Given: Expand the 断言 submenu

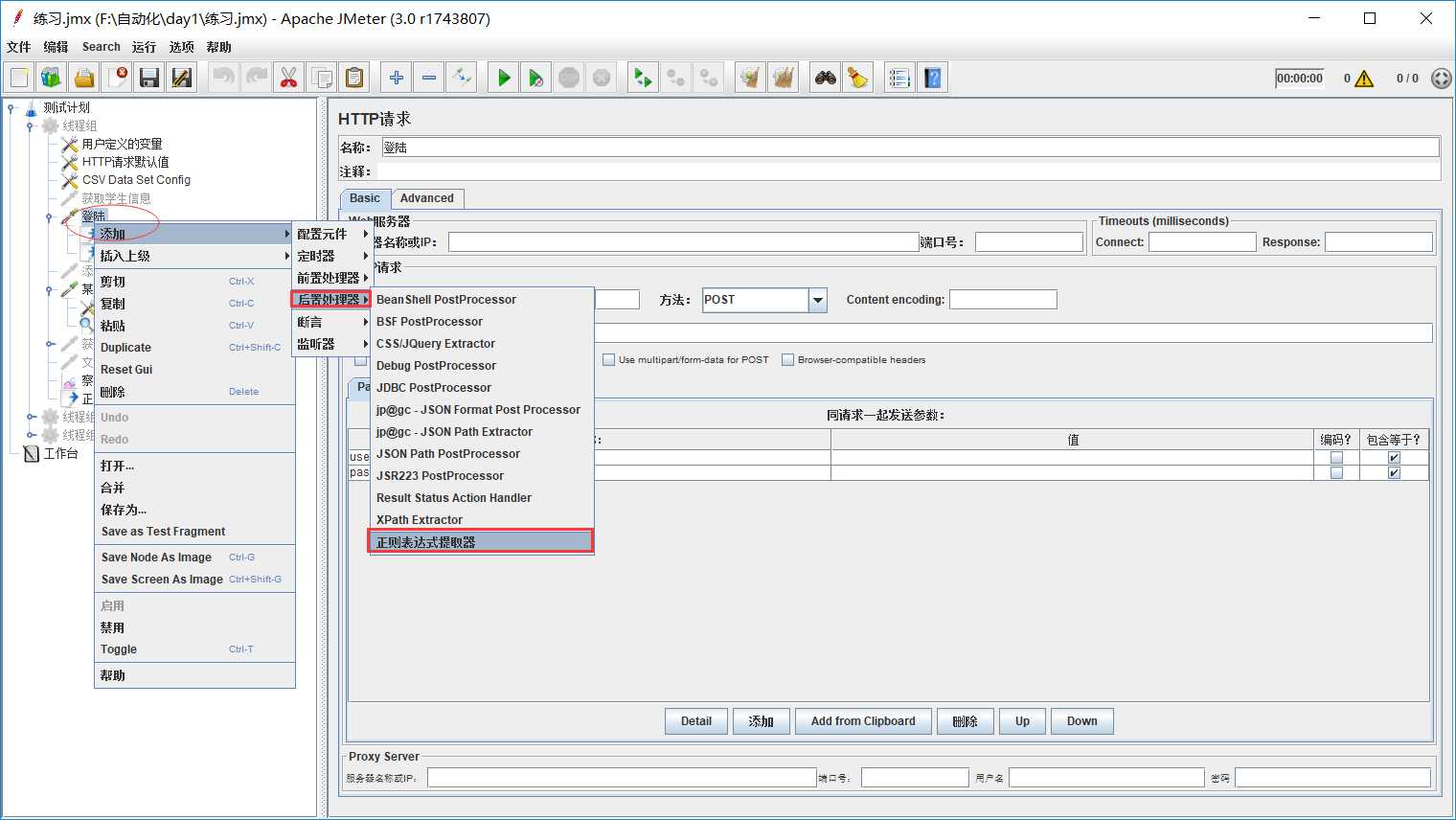Looking at the screenshot, I should pos(331,322).
